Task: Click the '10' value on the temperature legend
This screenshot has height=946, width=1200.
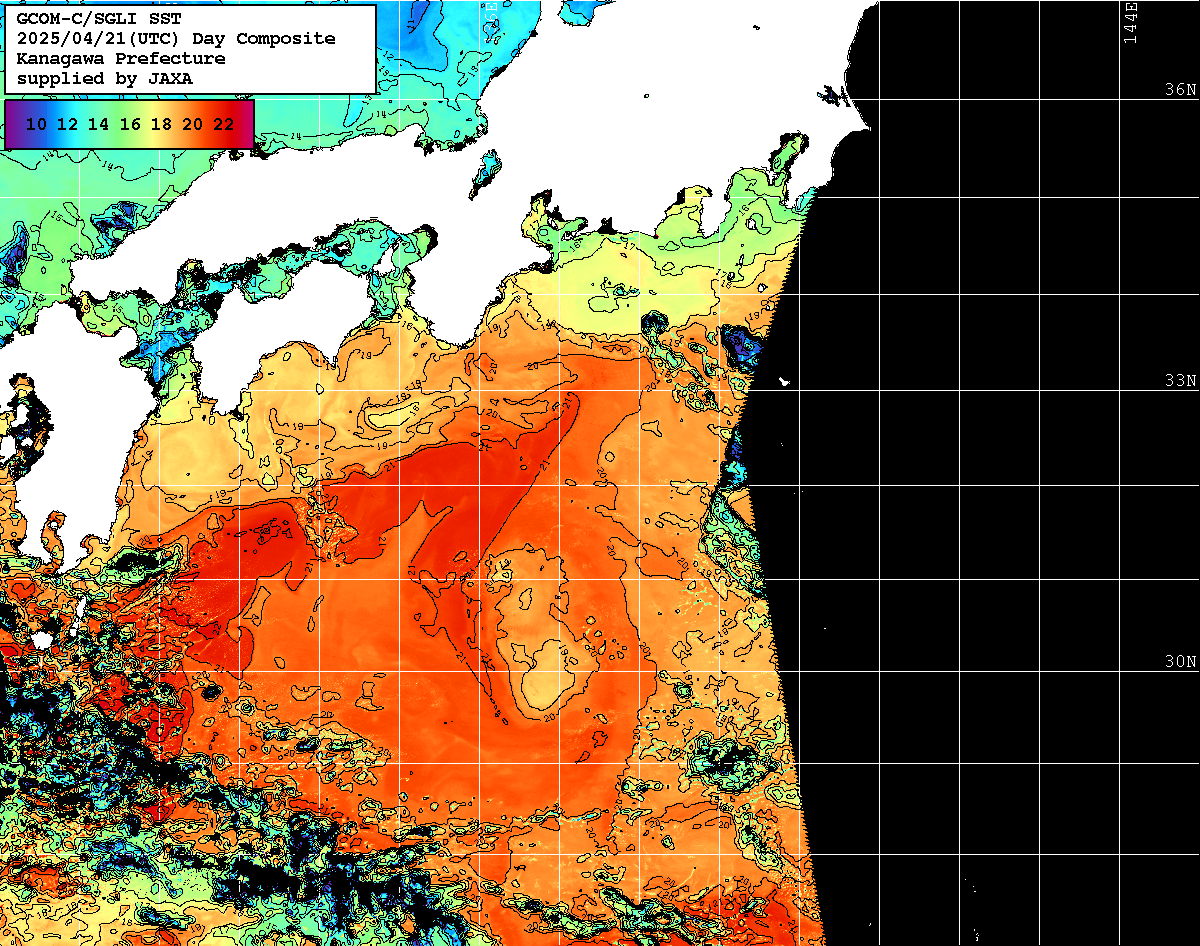Action: (x=37, y=124)
